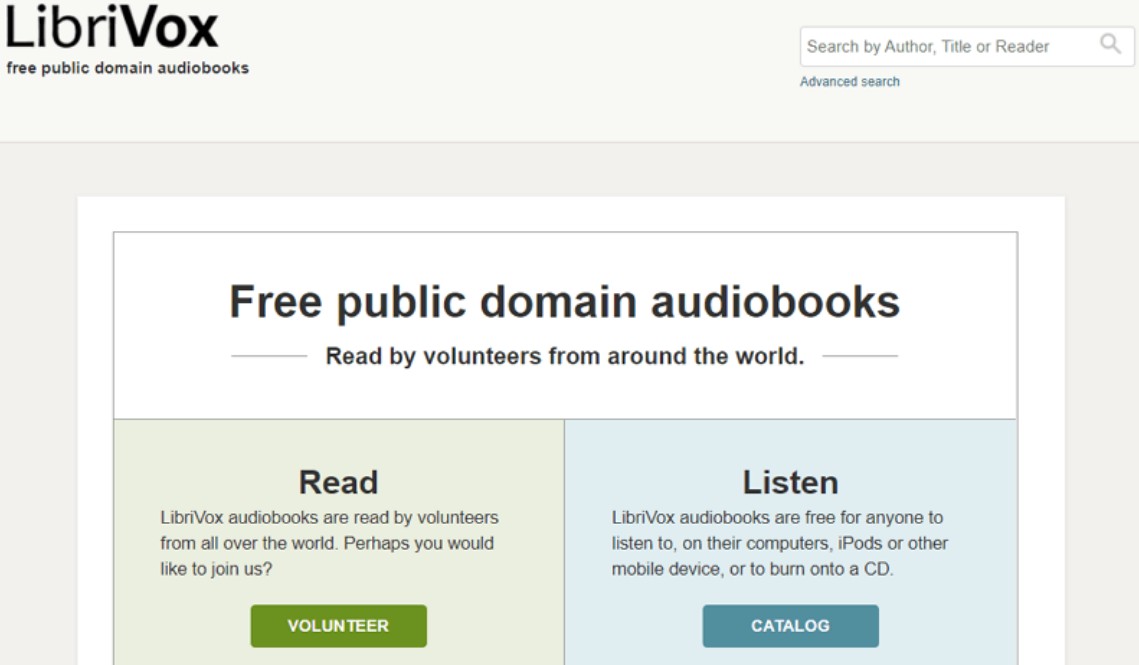Click the 'free public domain audiobooks' tagline

[x=128, y=69]
